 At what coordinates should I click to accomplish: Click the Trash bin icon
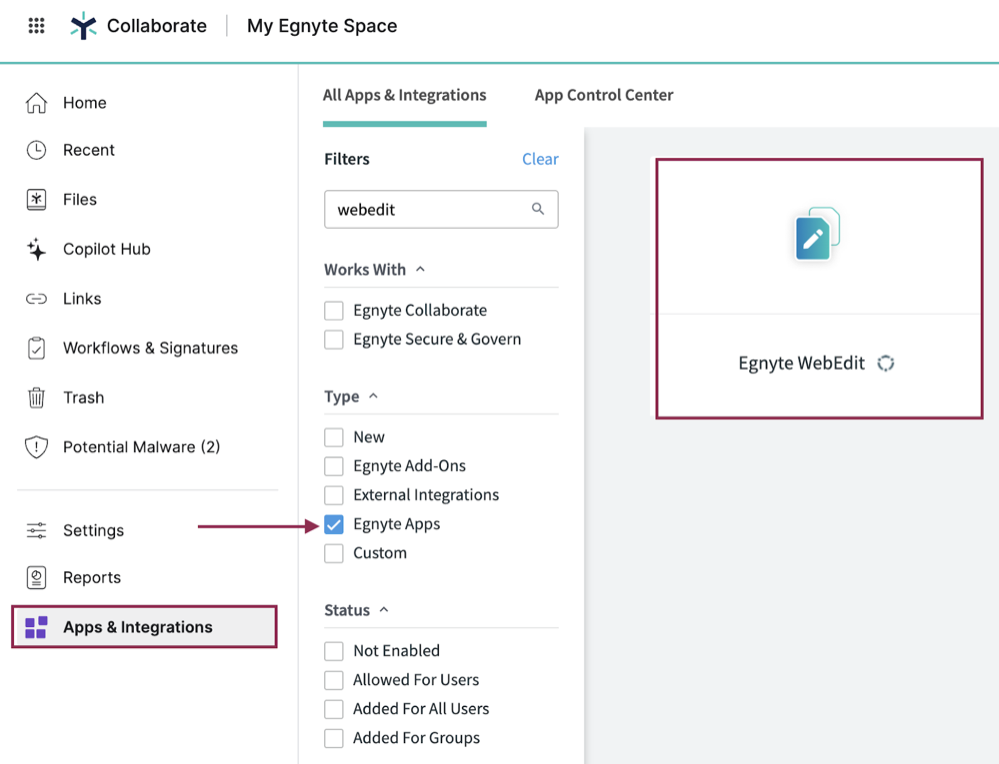36,398
